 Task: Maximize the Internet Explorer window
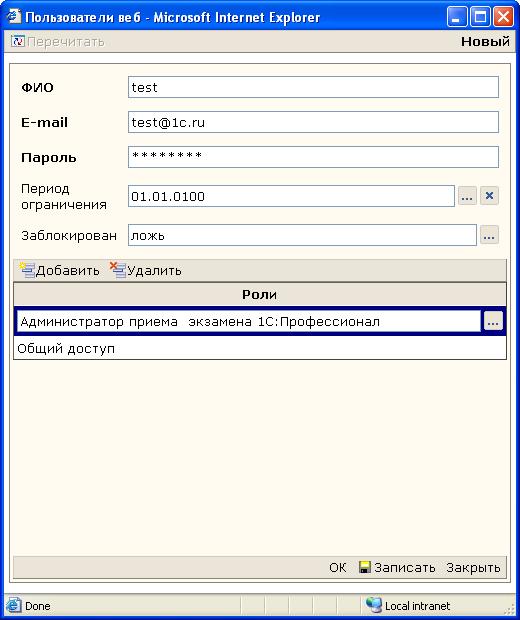480,17
